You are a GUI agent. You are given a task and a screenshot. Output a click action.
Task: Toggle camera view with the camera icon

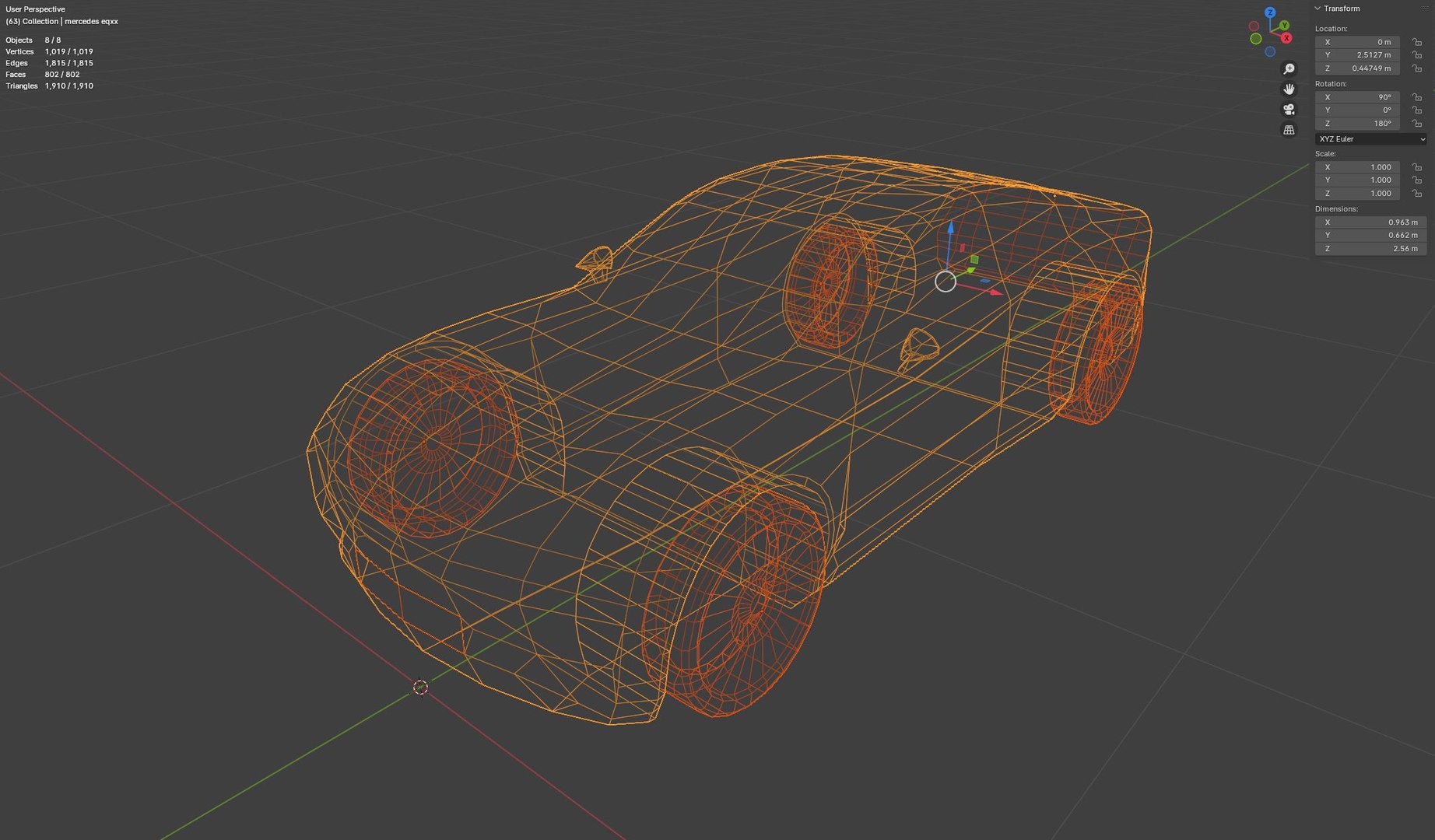click(x=1289, y=110)
